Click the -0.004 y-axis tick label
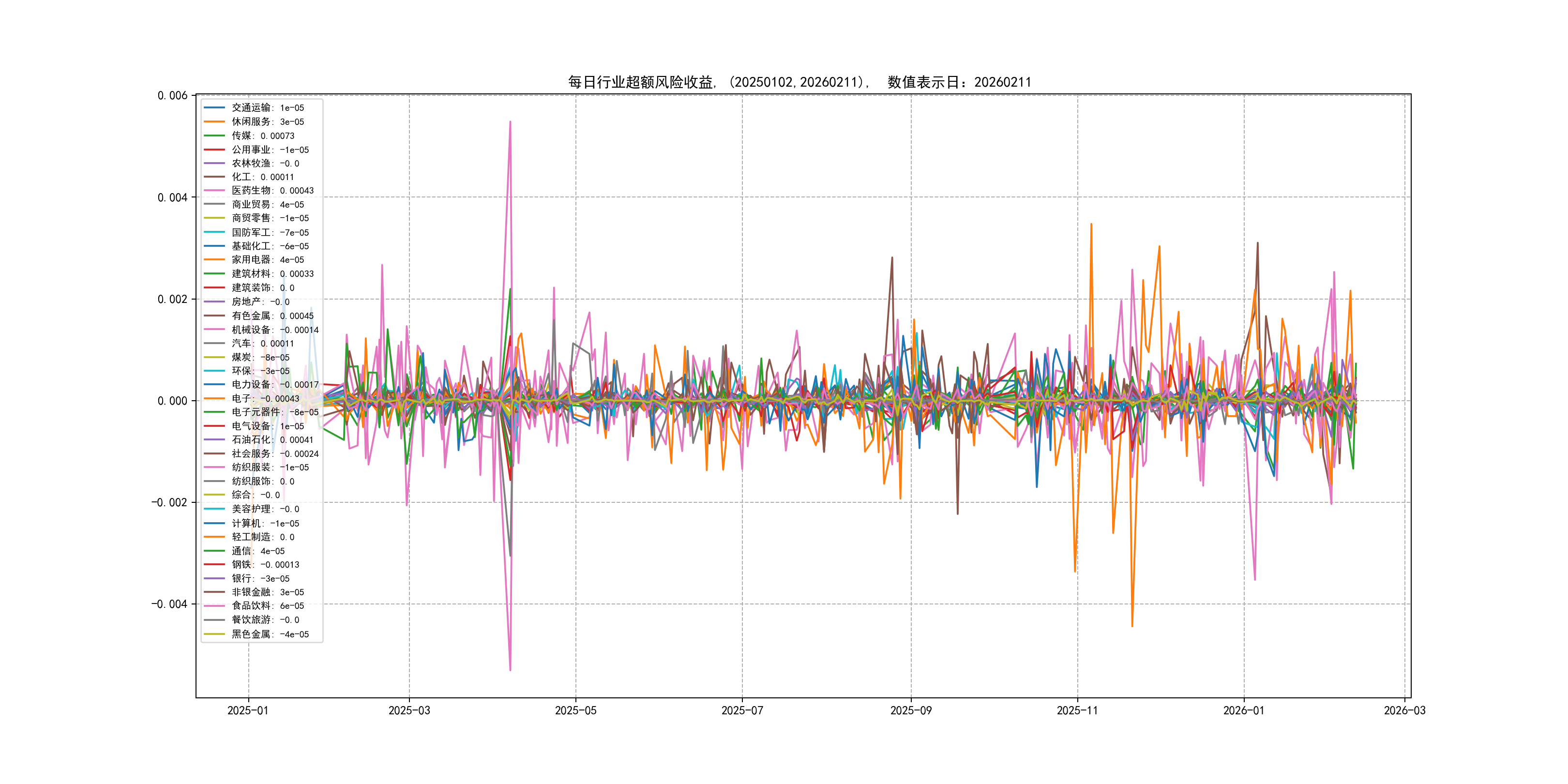1568x784 pixels. pyautogui.click(x=169, y=604)
